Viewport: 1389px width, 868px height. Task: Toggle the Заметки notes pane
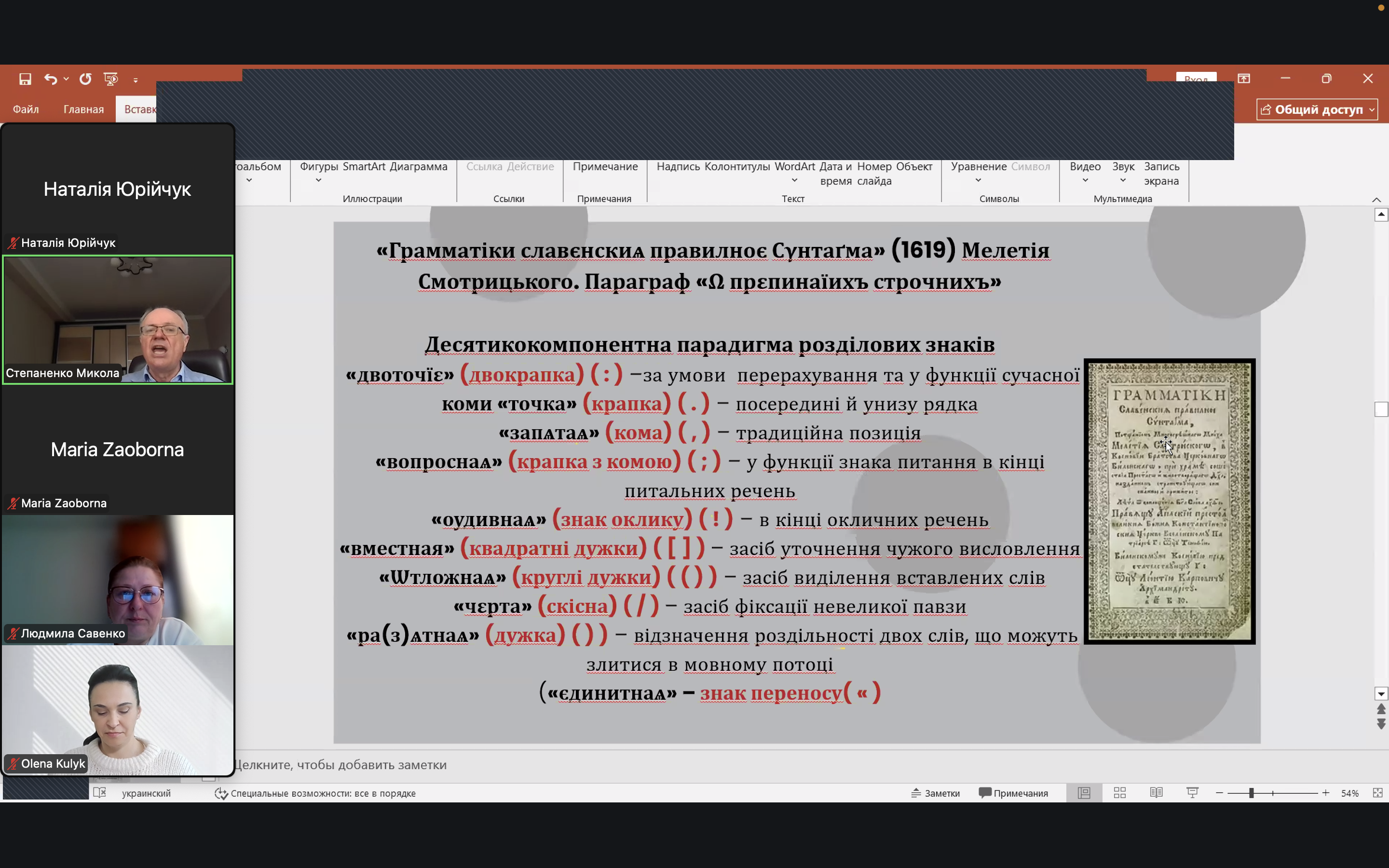pyautogui.click(x=936, y=793)
